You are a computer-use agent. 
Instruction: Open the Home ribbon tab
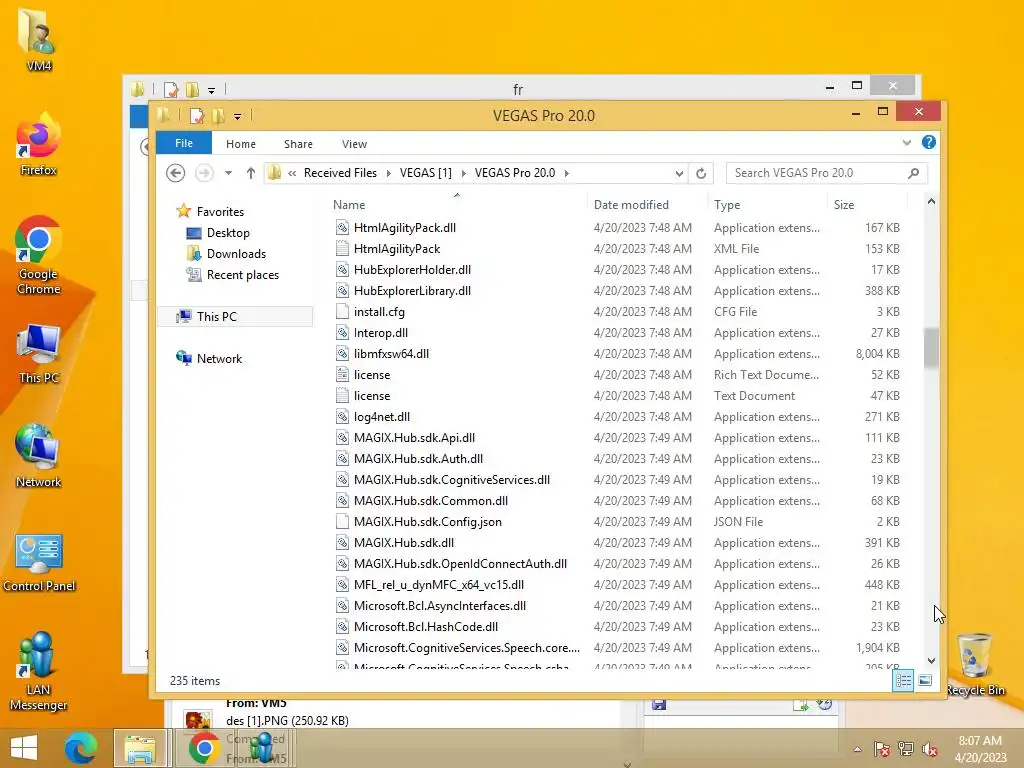coord(241,144)
